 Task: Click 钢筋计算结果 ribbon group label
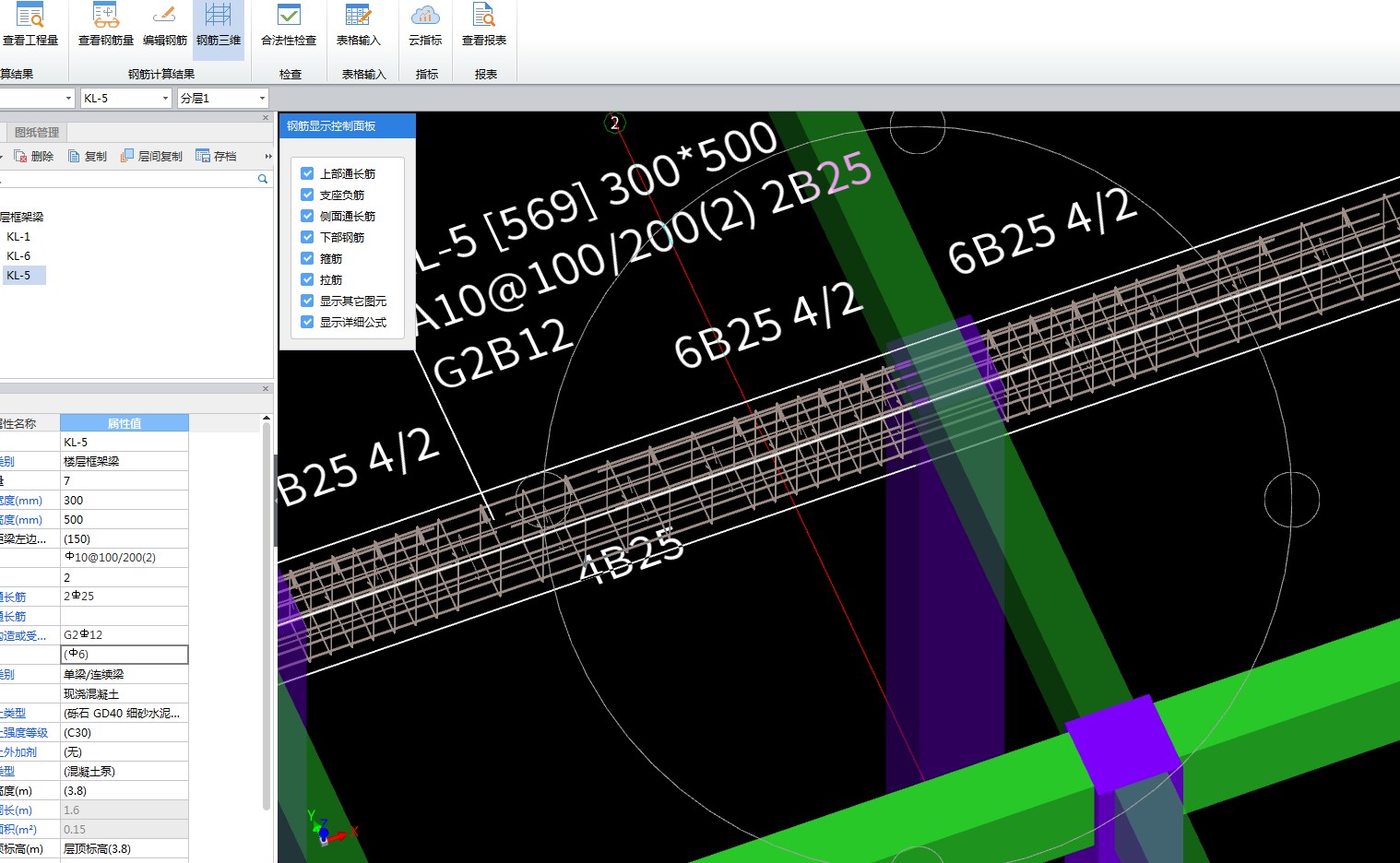pos(161,74)
